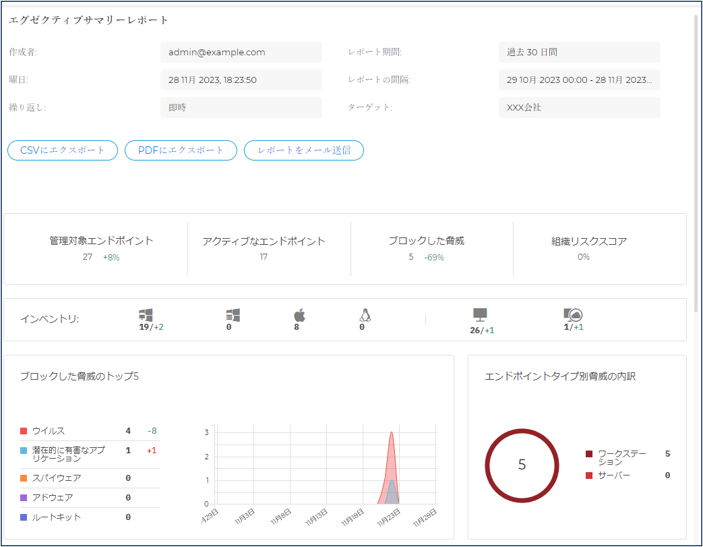
Task: Click the red サーバー legend swatch
Action: coord(589,475)
